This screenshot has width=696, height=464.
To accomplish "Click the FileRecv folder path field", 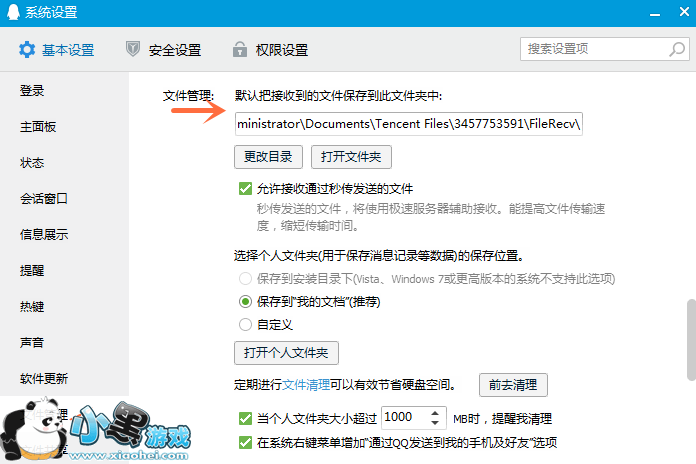I will click(408, 124).
